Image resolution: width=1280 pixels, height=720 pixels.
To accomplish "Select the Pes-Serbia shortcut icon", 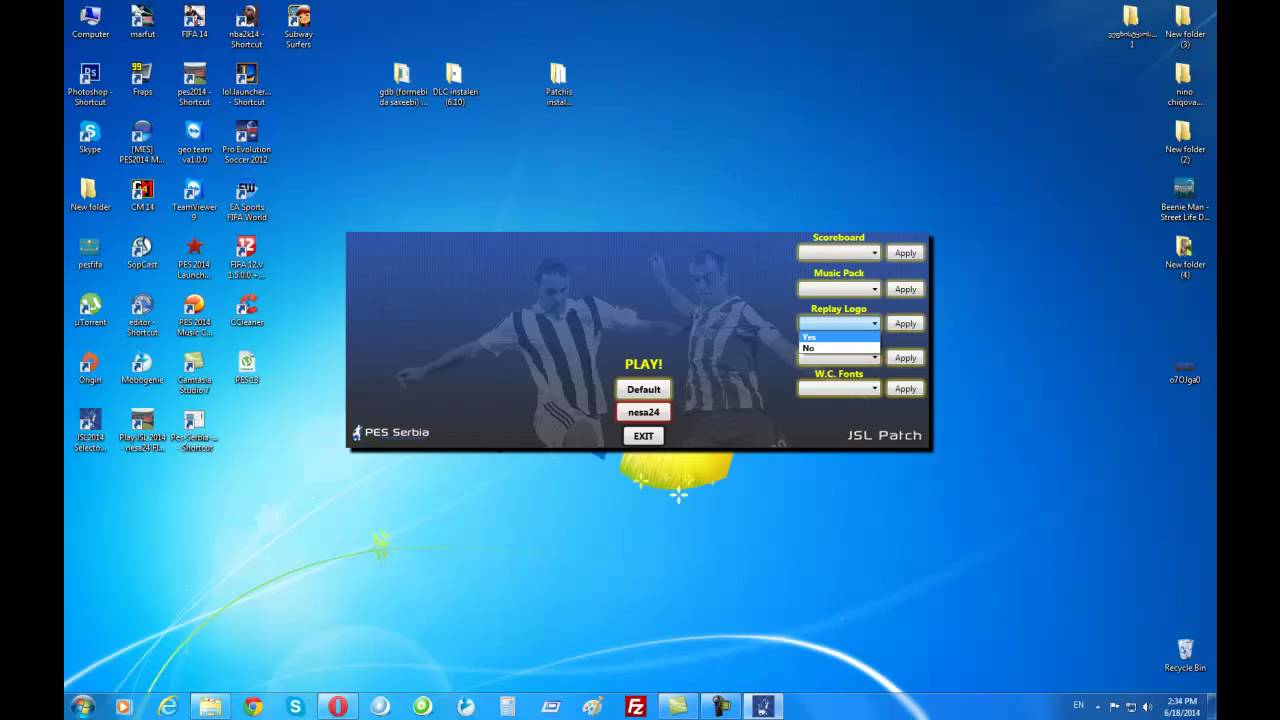I will click(x=194, y=431).
